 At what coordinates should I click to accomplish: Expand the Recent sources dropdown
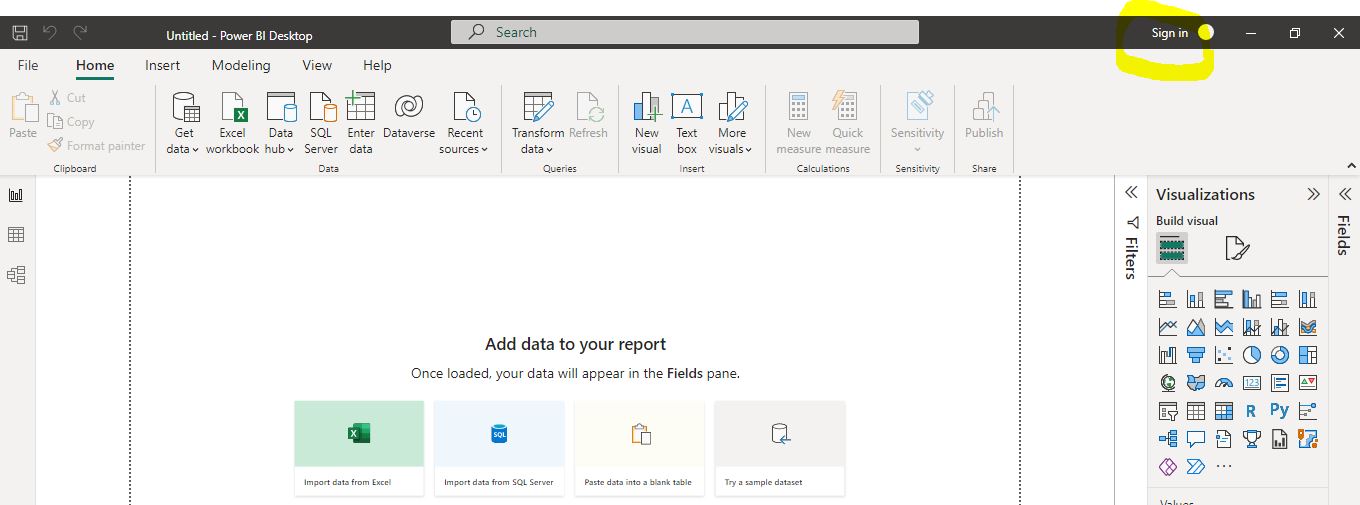coord(464,124)
